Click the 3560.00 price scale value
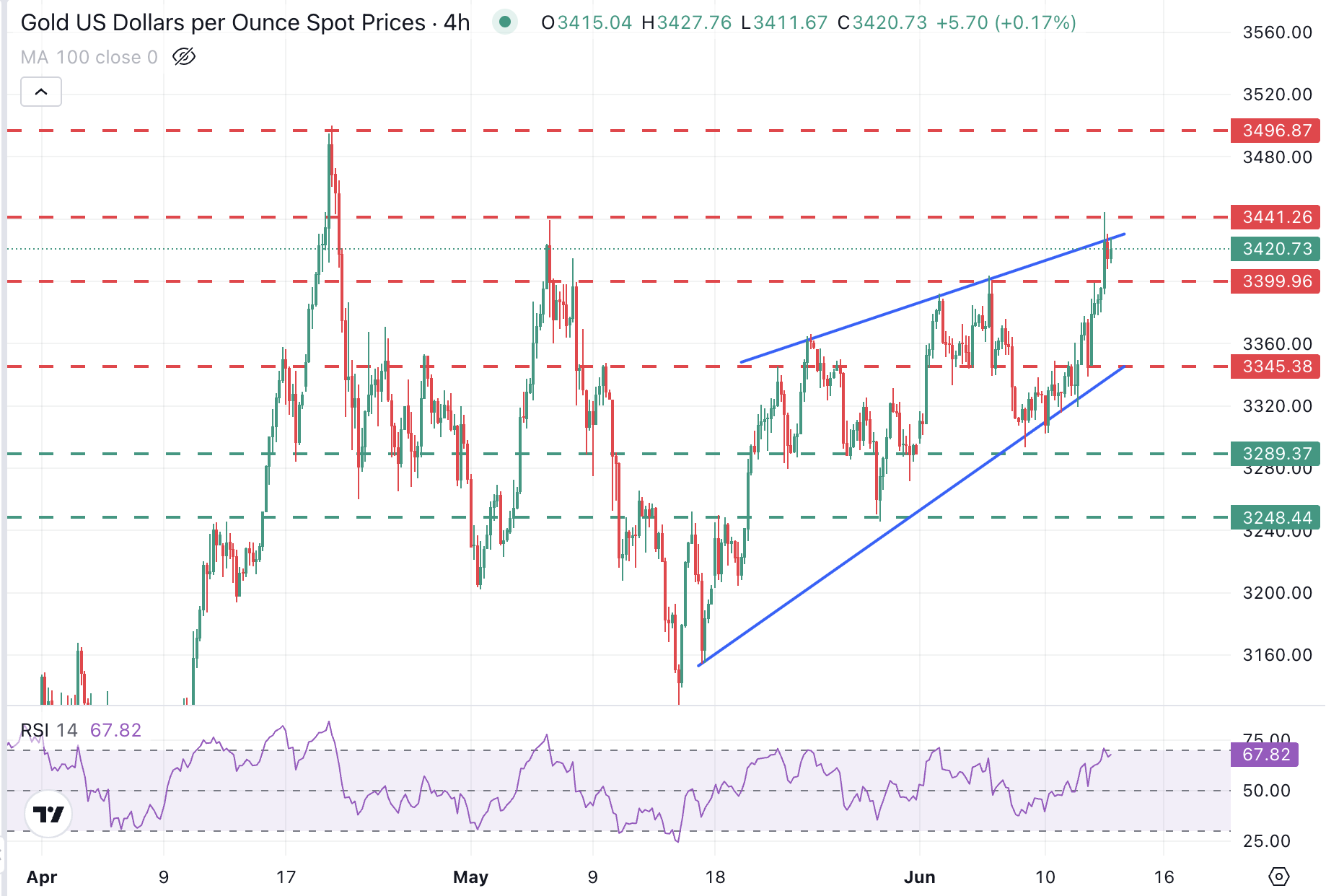The width and height of the screenshot is (1326, 896). (x=1277, y=32)
